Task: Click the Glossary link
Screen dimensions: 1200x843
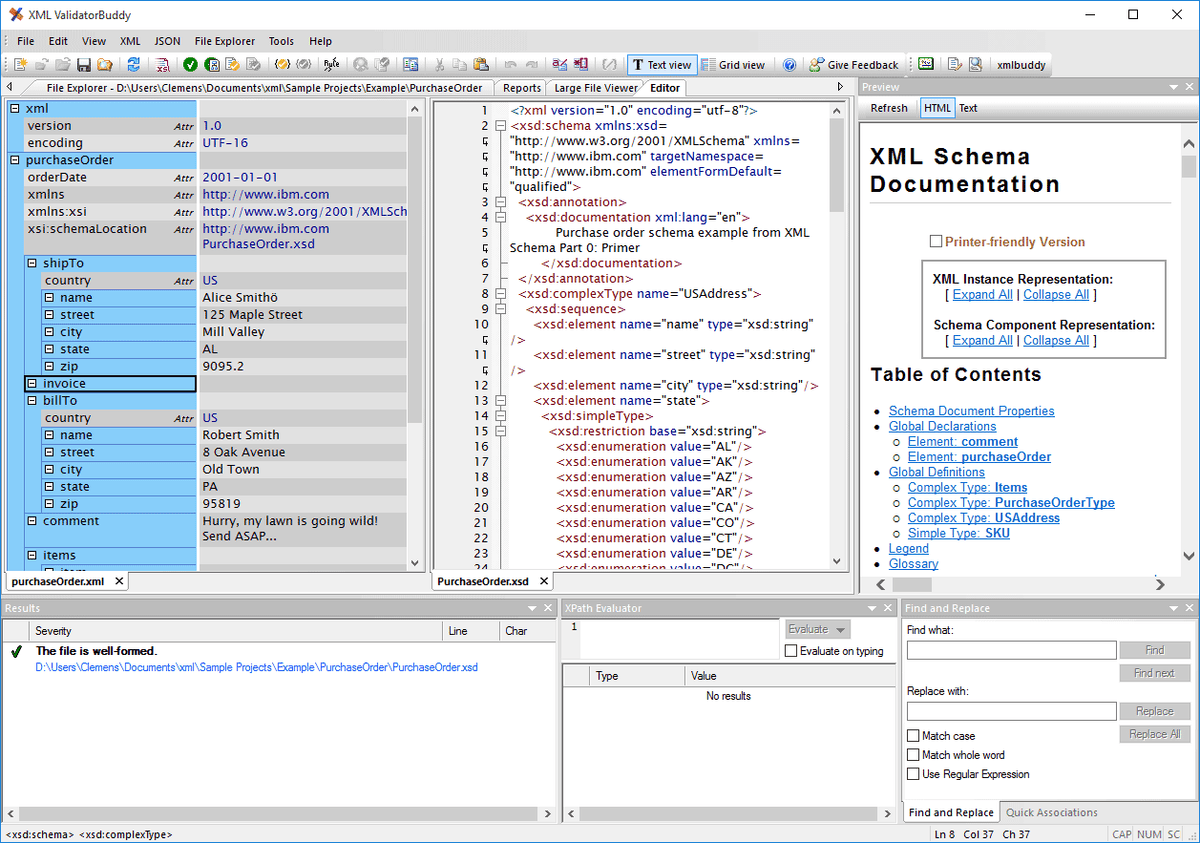Action: coord(913,564)
